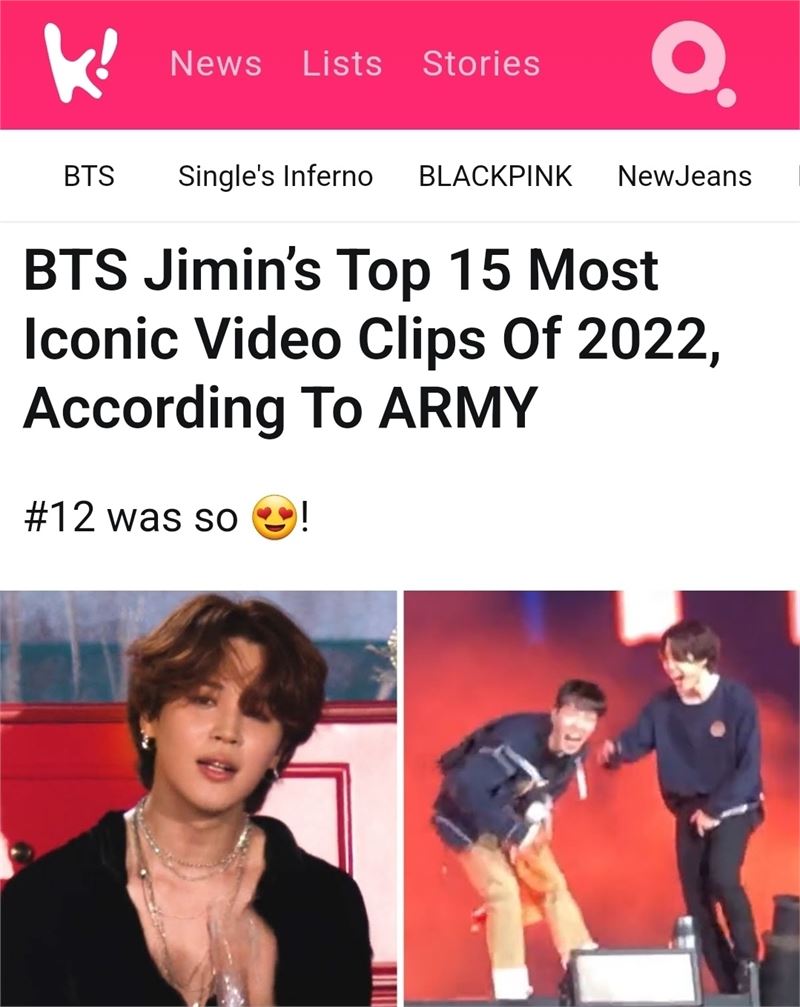The image size is (800, 1007).
Task: Go to the Lists section
Action: pyautogui.click(x=342, y=64)
